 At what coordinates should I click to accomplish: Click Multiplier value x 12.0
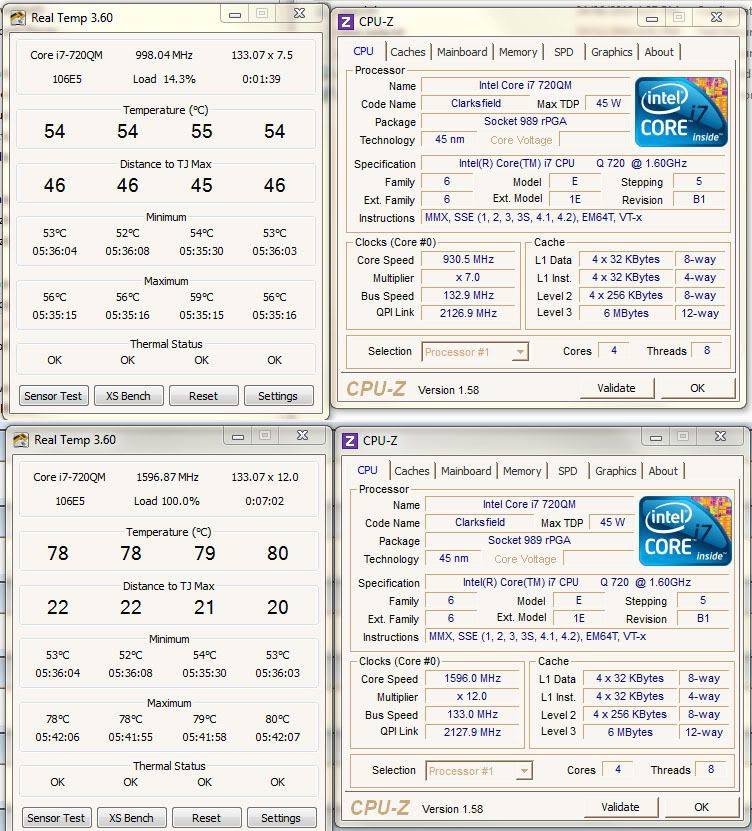(x=473, y=696)
